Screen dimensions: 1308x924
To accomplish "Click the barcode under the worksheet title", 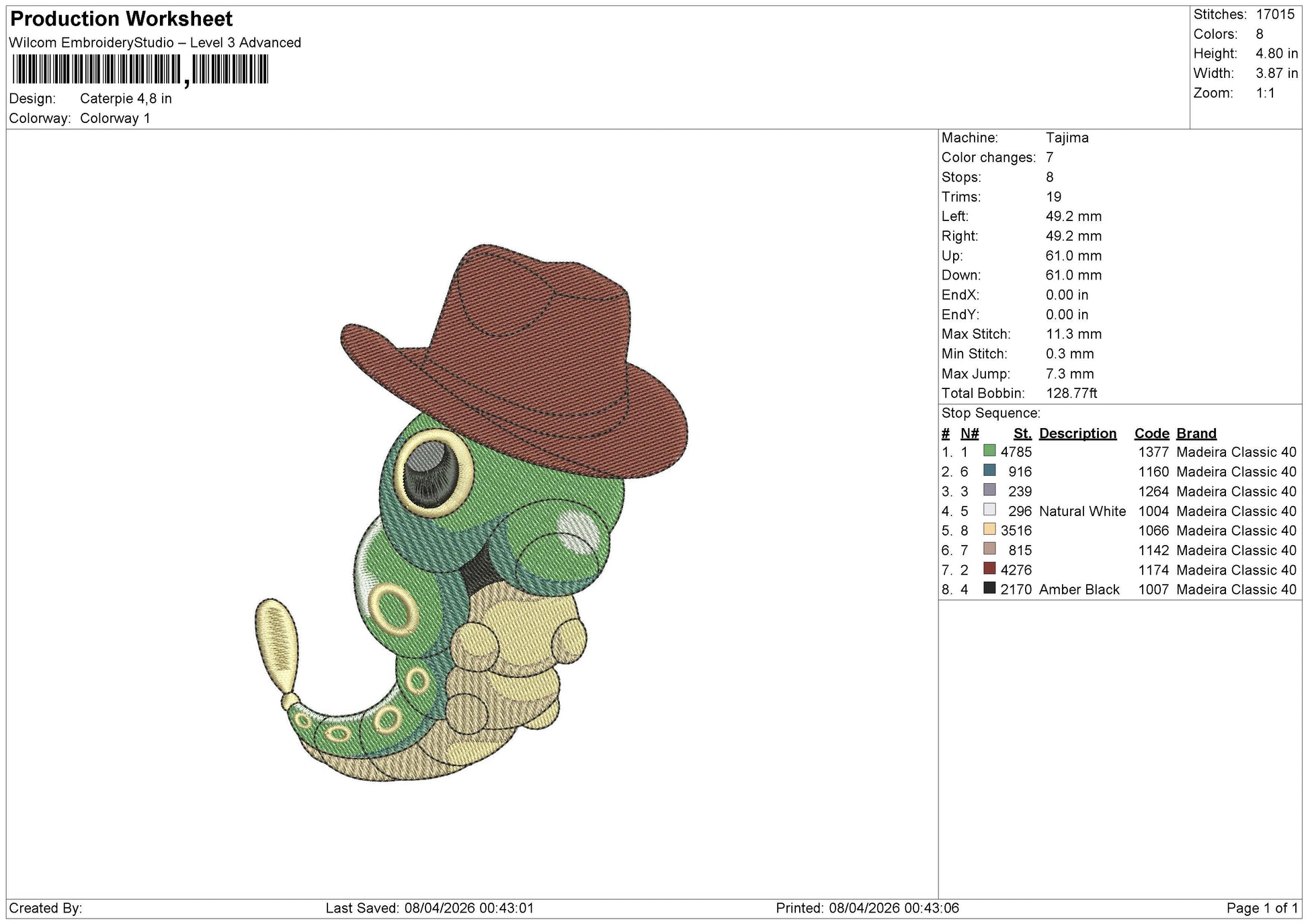I will coord(140,70).
